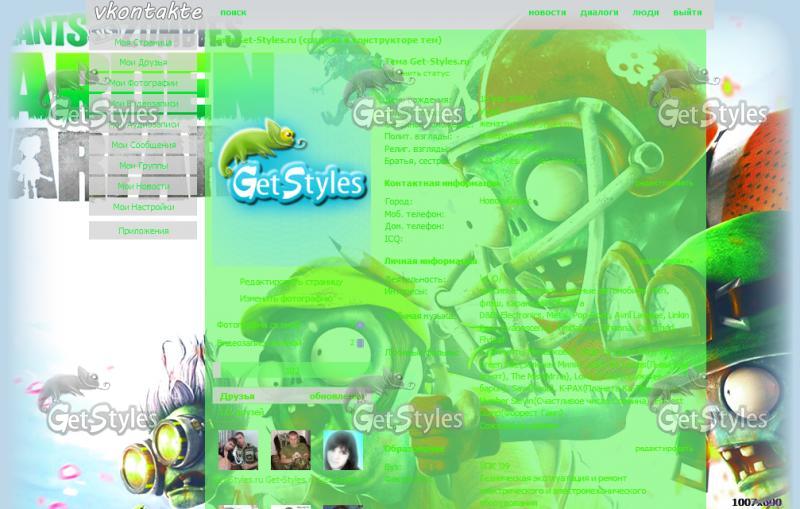Click обновления link in Друзья header
The height and width of the screenshot is (509, 800).
(336, 396)
